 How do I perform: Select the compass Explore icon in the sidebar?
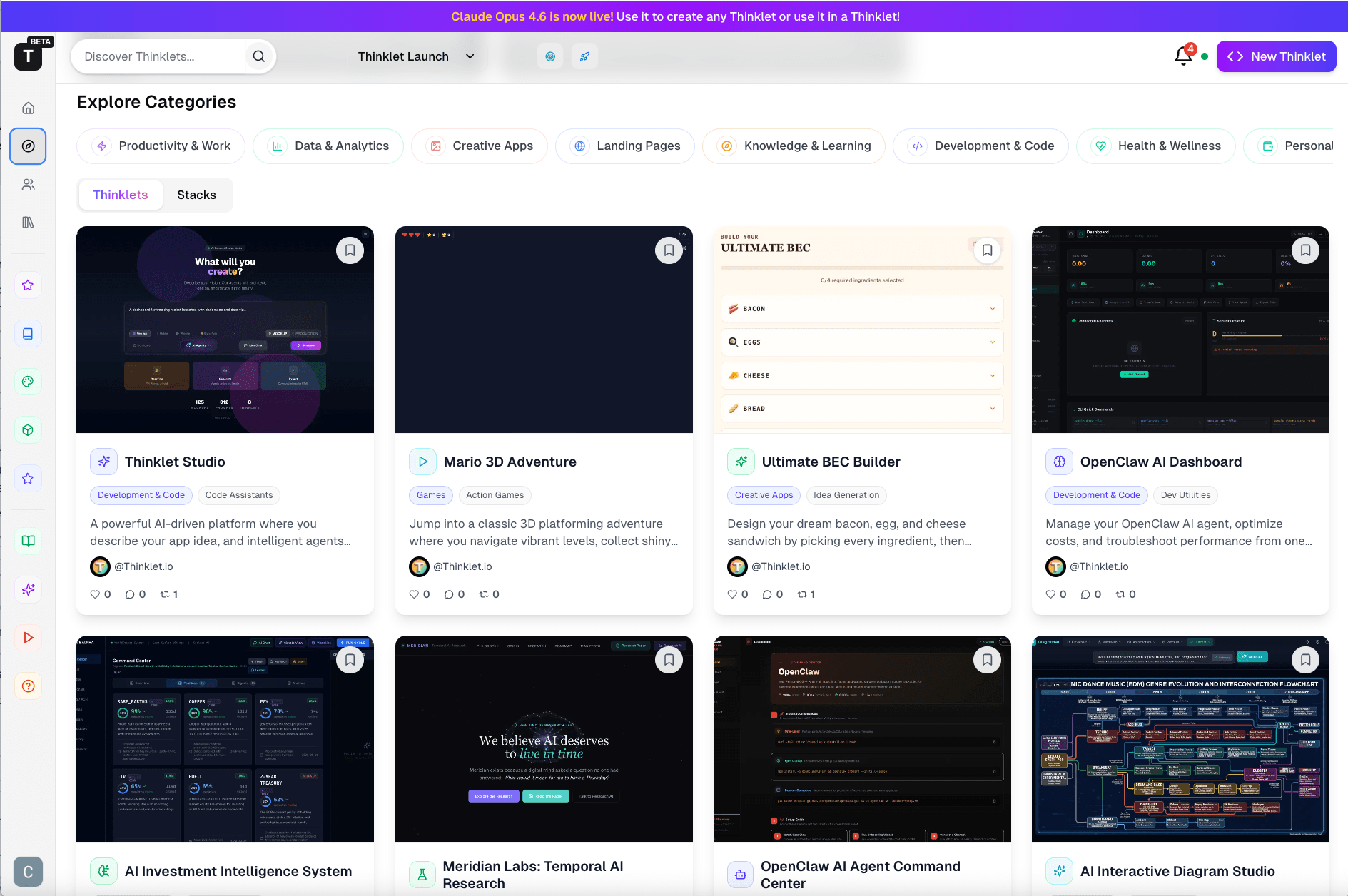tap(28, 146)
